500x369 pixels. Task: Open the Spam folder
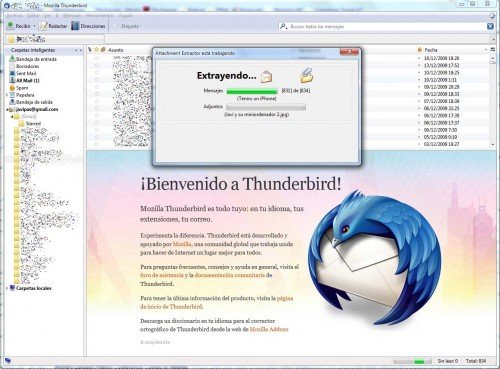pos(19,88)
